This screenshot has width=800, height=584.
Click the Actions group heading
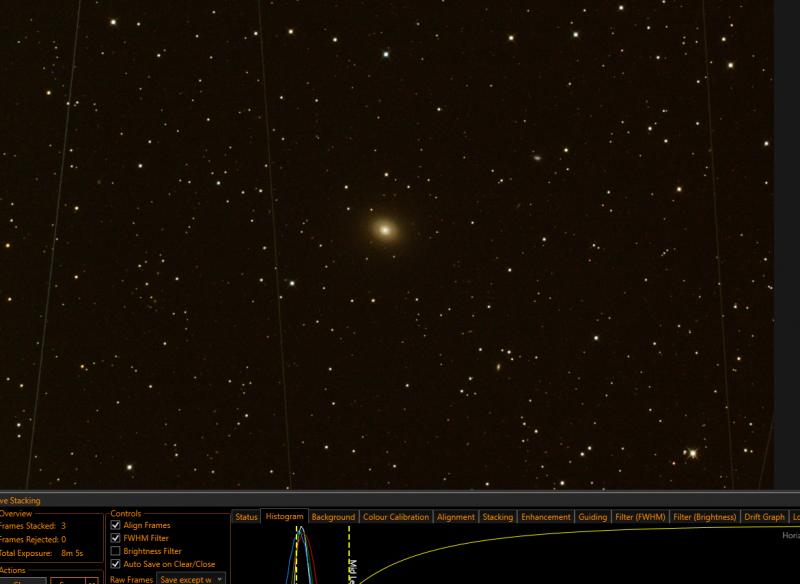pyautogui.click(x=12, y=570)
